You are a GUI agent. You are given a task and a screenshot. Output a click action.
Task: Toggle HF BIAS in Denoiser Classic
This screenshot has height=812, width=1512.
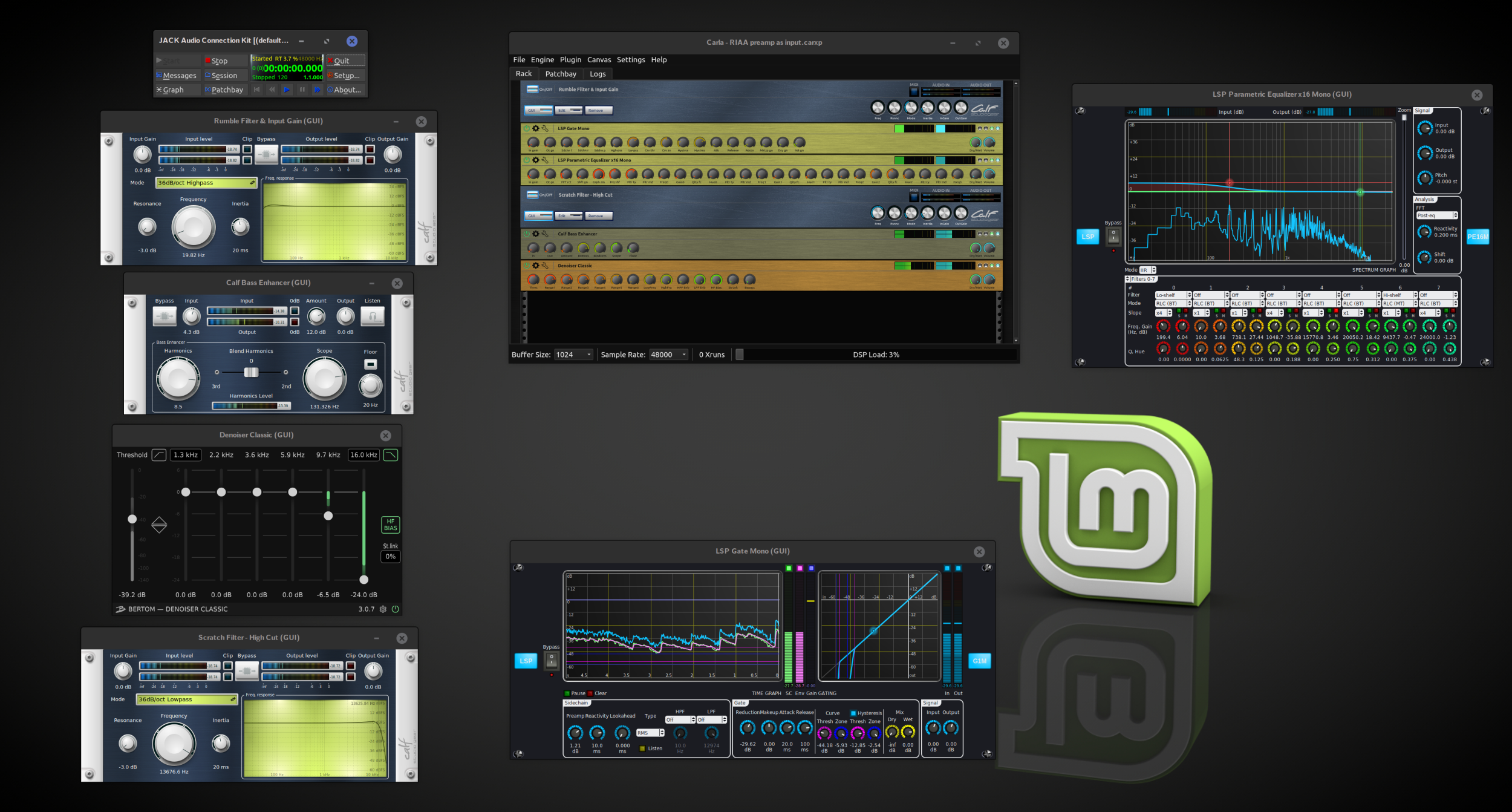pyautogui.click(x=391, y=525)
